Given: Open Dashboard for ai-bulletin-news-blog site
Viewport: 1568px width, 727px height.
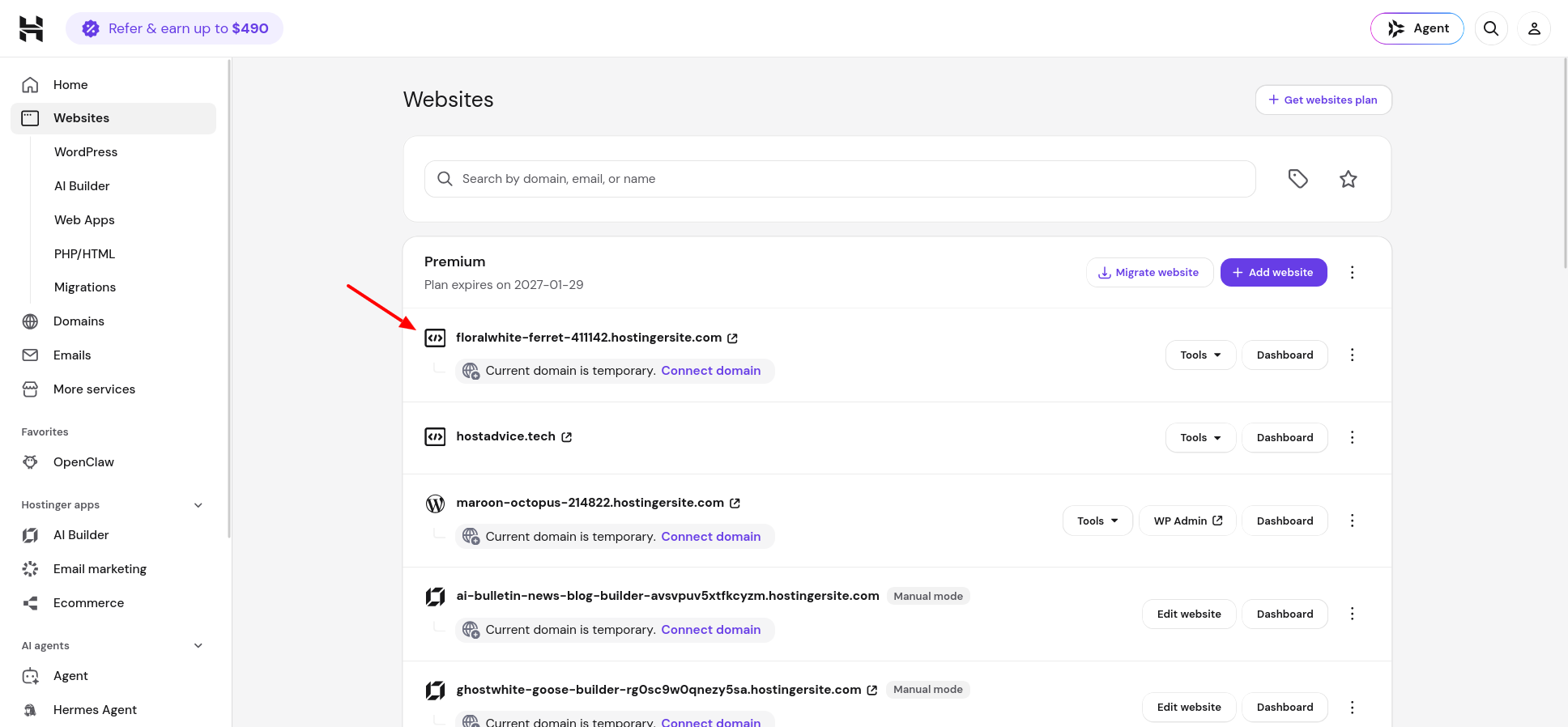Looking at the screenshot, I should 1285,614.
